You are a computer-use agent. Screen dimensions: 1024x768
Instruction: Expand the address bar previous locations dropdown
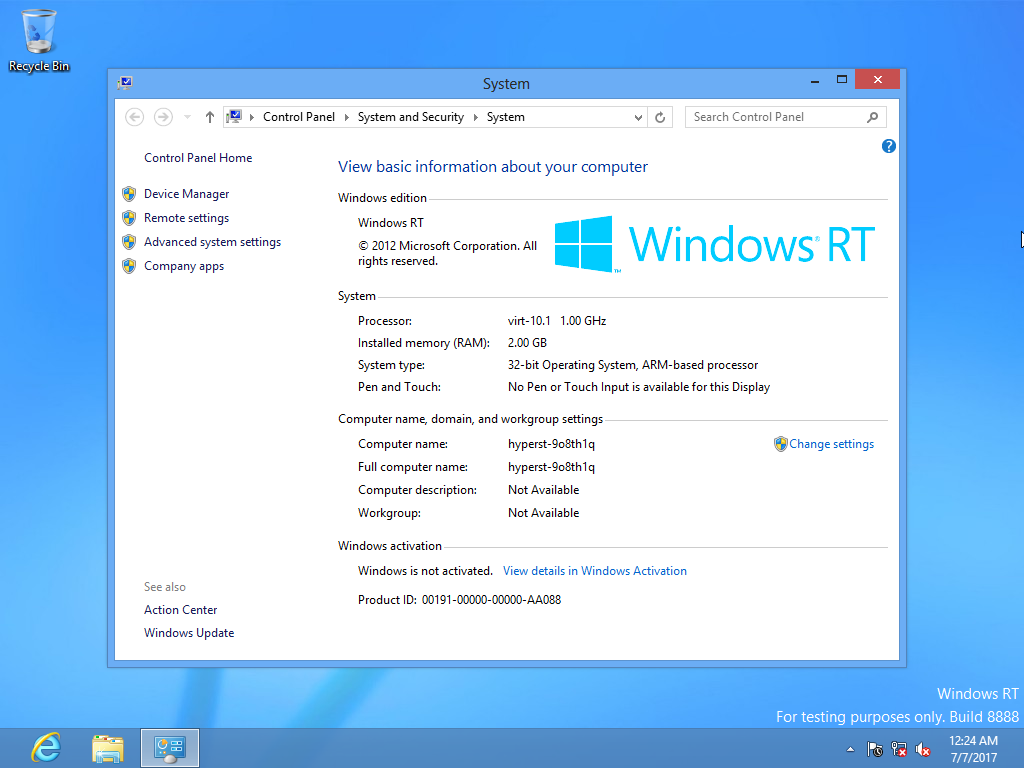pos(639,117)
